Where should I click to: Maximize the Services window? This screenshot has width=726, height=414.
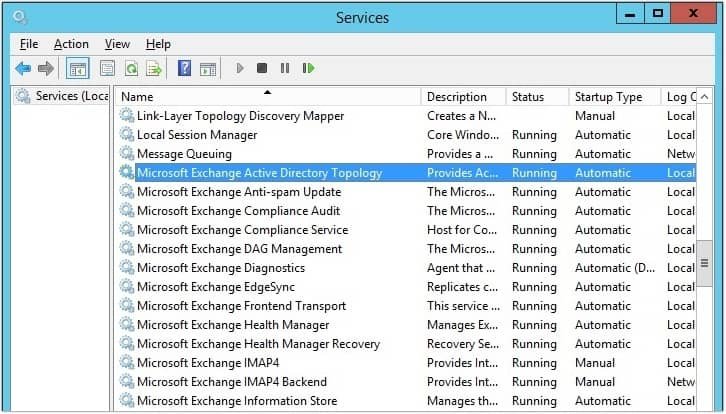tap(657, 14)
